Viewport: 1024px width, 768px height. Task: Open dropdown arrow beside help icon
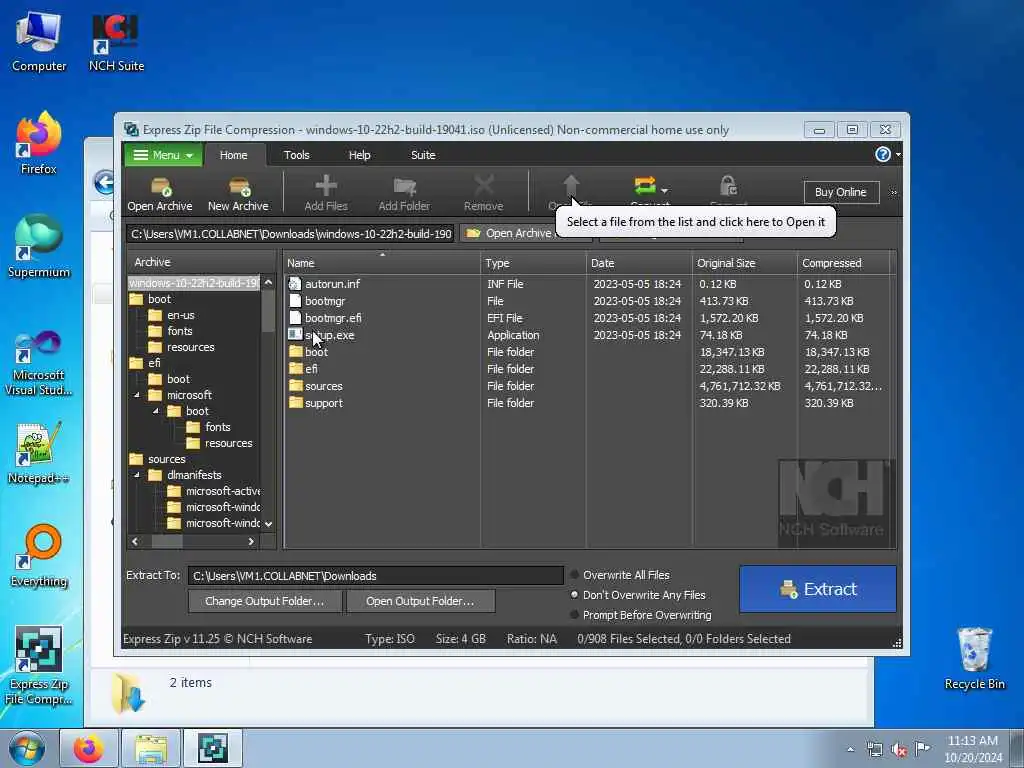pos(898,155)
